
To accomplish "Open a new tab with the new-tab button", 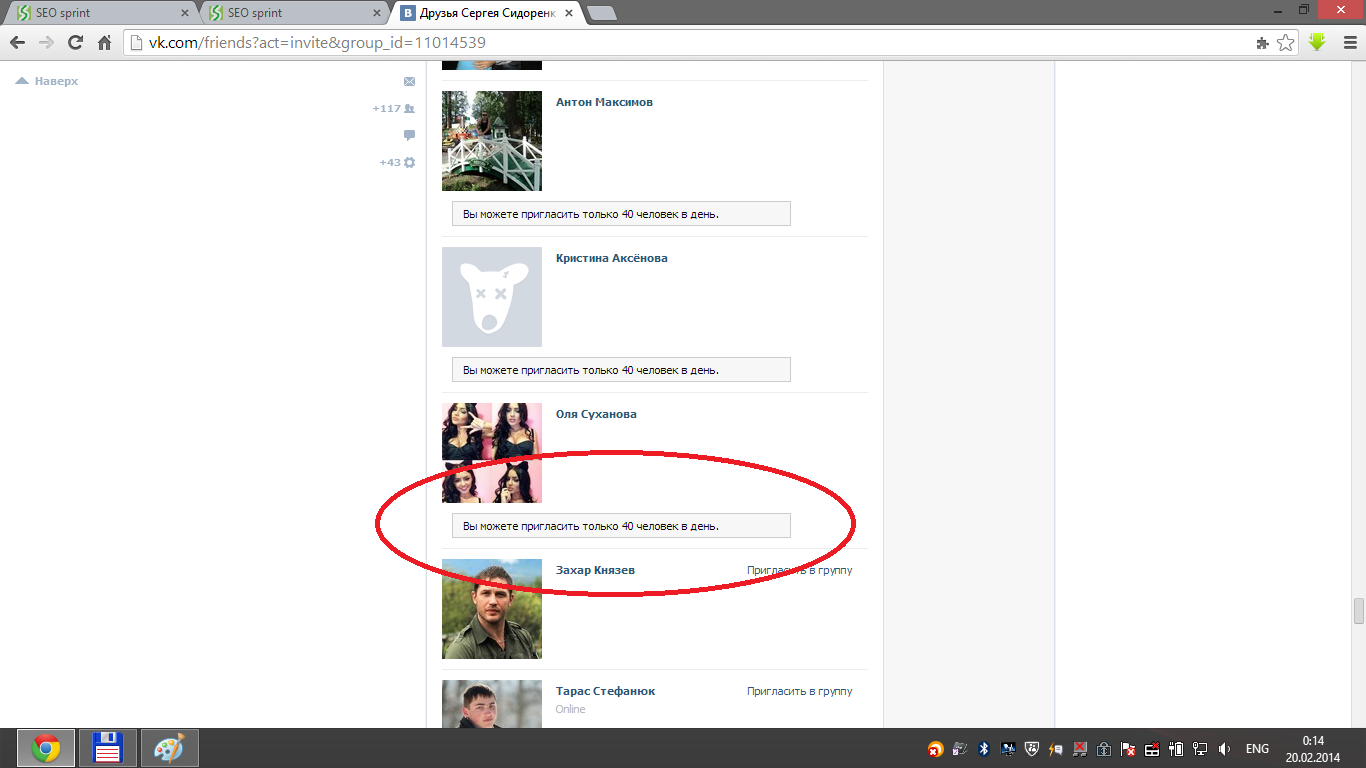I will [602, 14].
